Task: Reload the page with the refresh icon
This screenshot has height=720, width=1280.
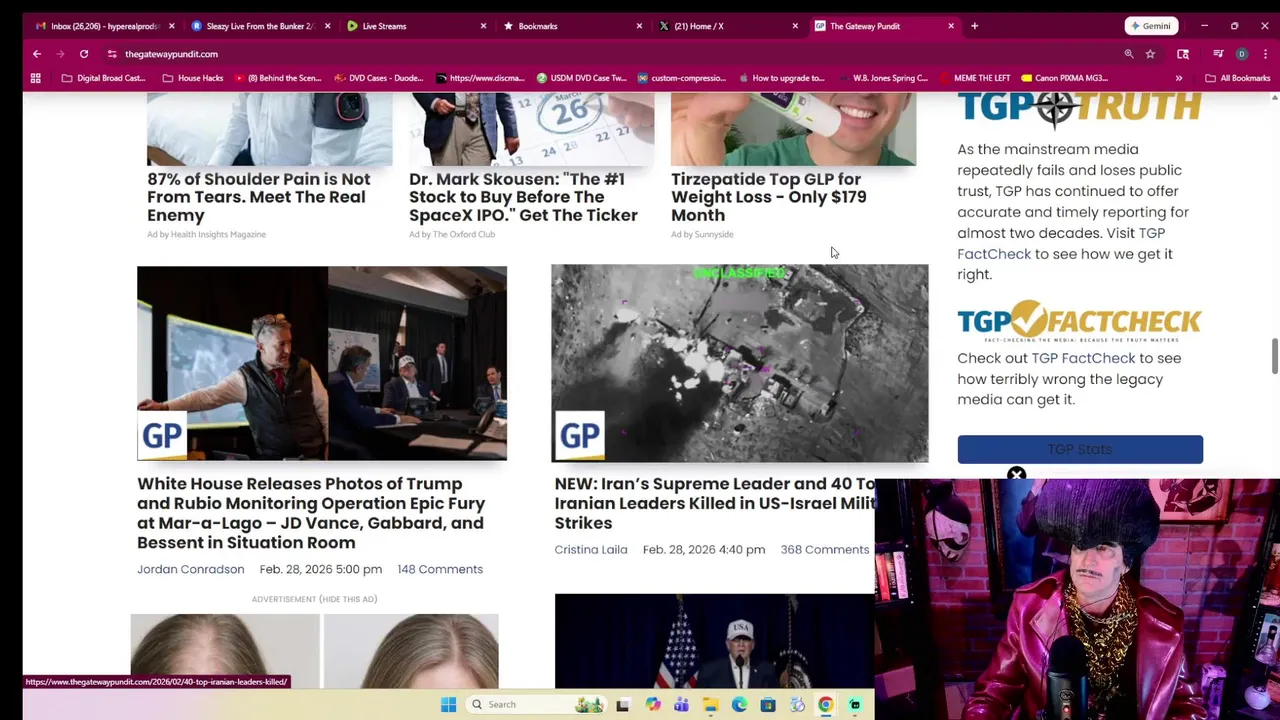Action: point(84,54)
